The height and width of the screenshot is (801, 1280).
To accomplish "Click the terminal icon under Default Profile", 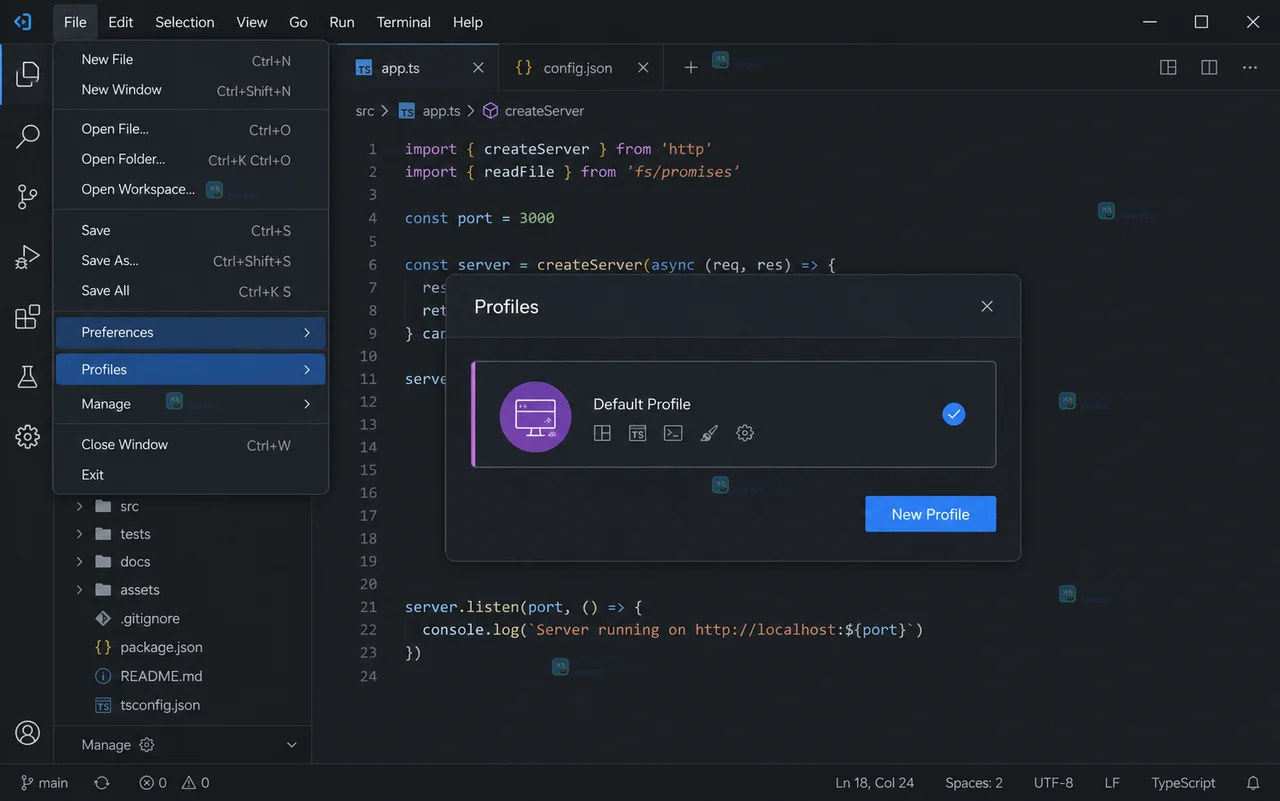I will (673, 433).
